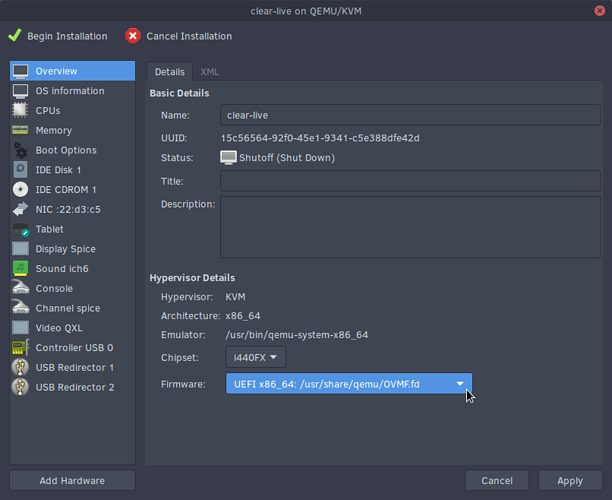This screenshot has width=612, height=500.
Task: Select the Tablet input device icon
Action: [20, 230]
